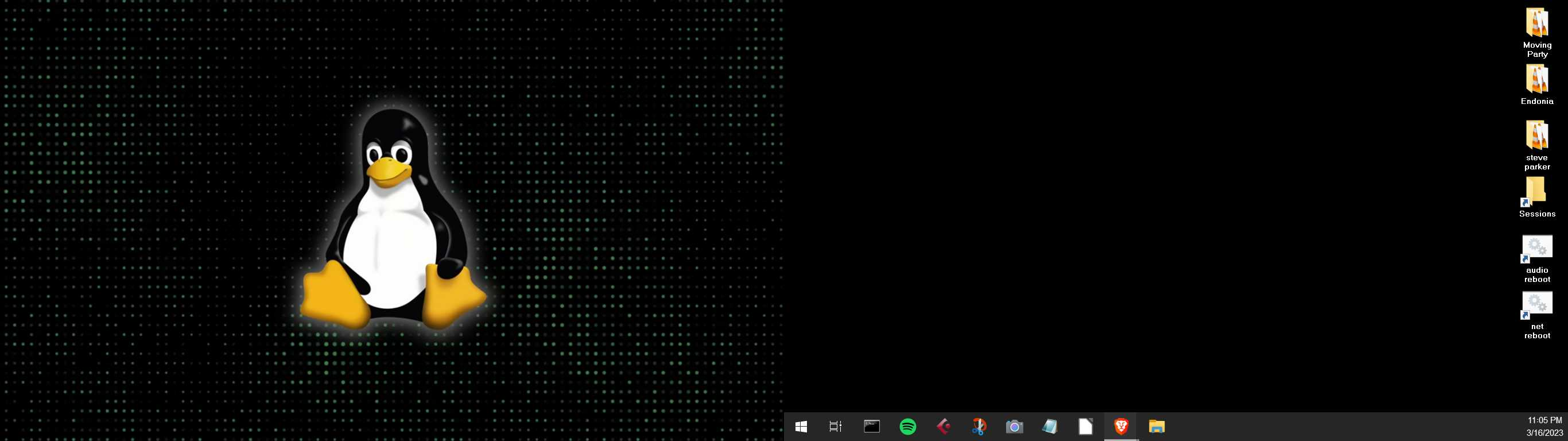Open Task View from the taskbar
Screen dimensions: 1568x441
click(x=836, y=427)
